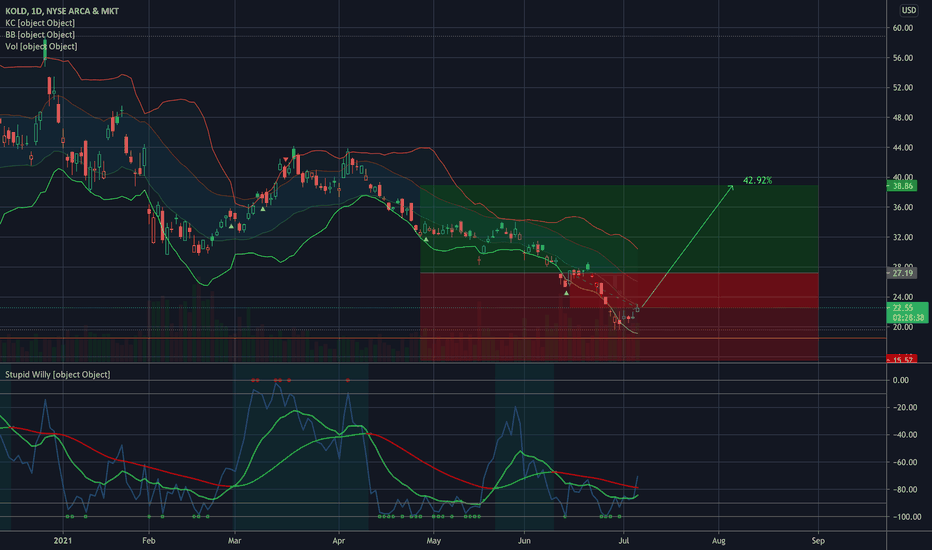This screenshot has width=932, height=550.
Task: Click the 36.00 price axis label
Action: click(902, 208)
